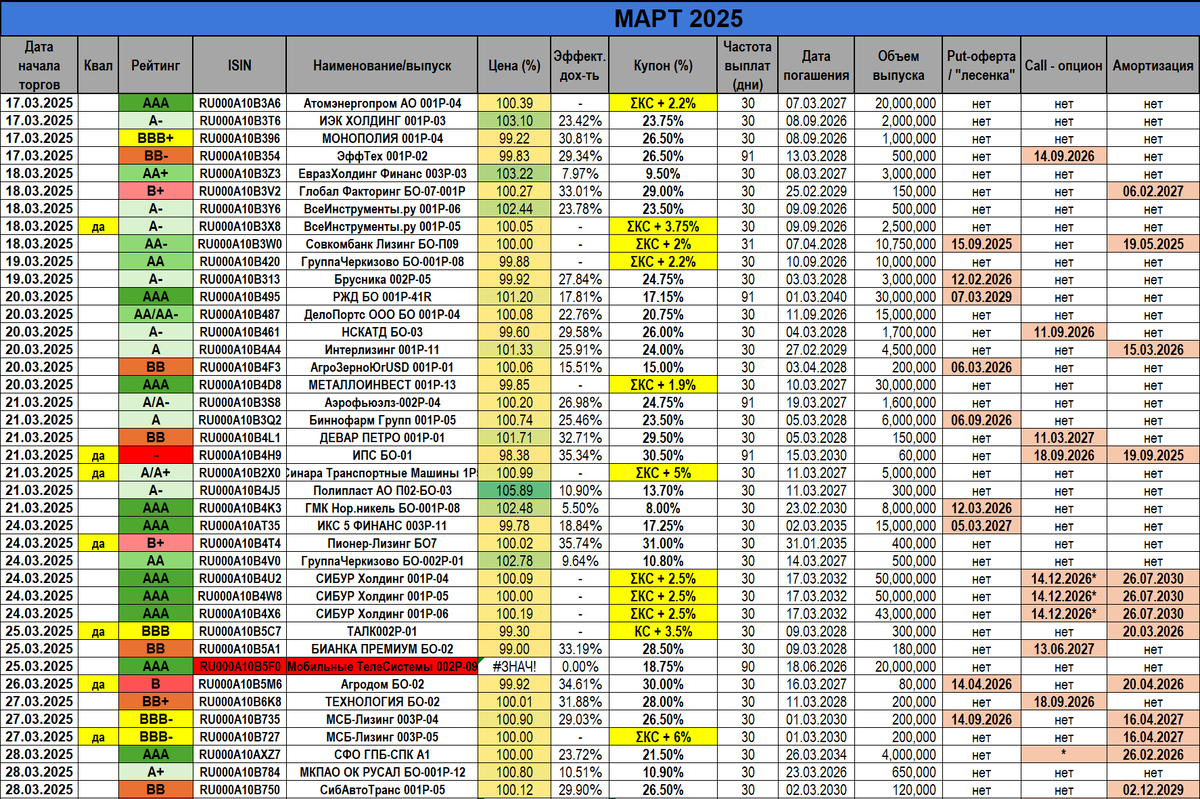The width and height of the screenshot is (1200, 799).
Task: Click the Рейтинг column header
Action: tap(155, 65)
